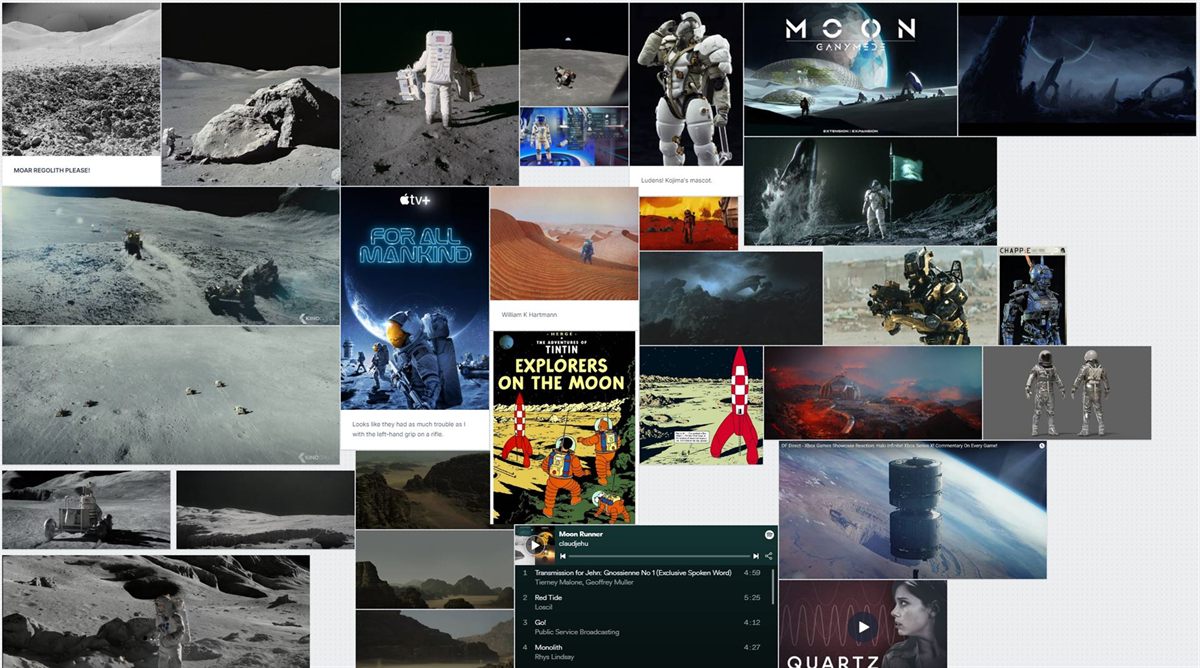
Task: Select the lunar module with Earth photo
Action: click(573, 54)
